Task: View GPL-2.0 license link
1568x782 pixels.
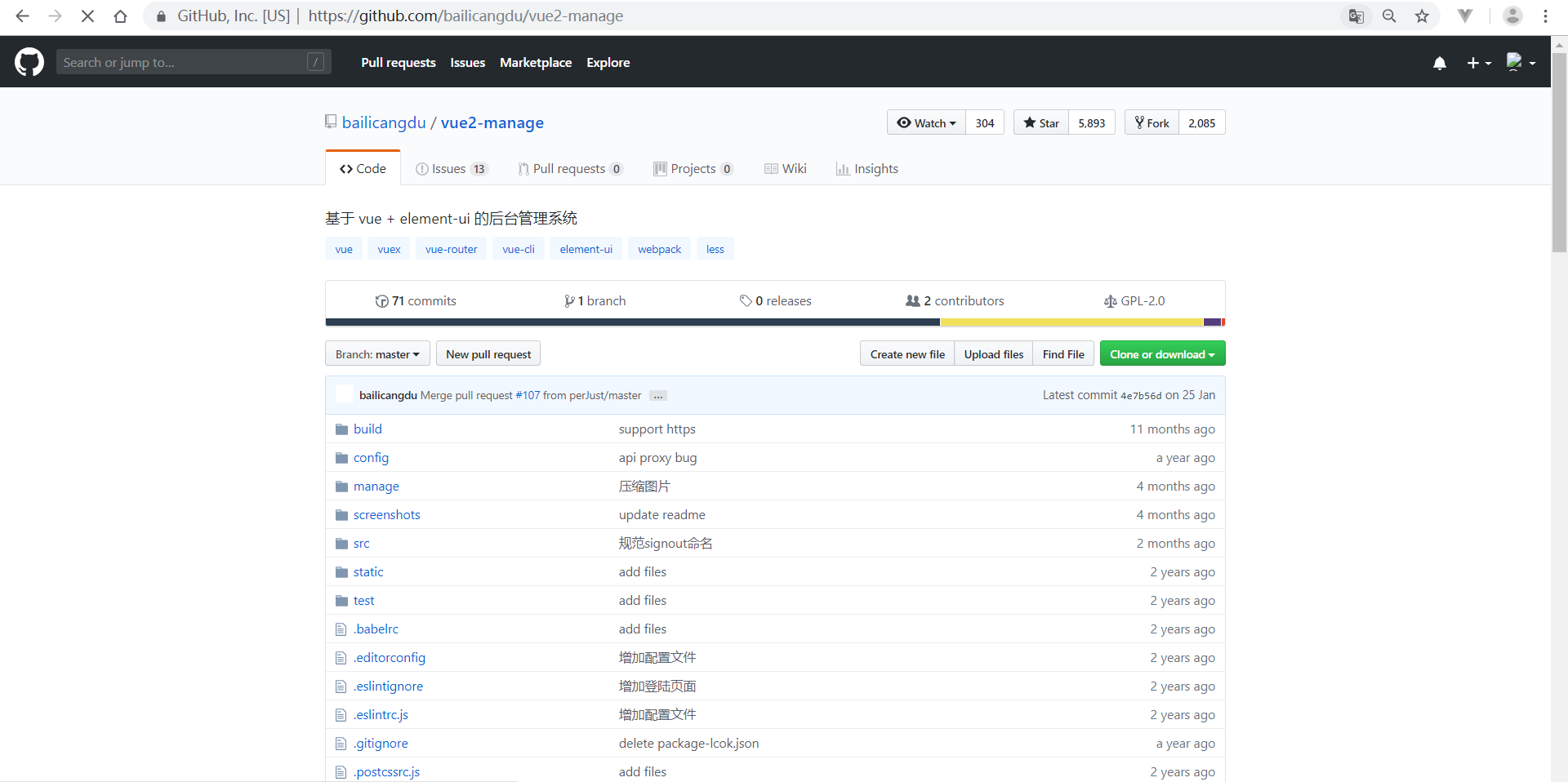Action: coord(1134,301)
